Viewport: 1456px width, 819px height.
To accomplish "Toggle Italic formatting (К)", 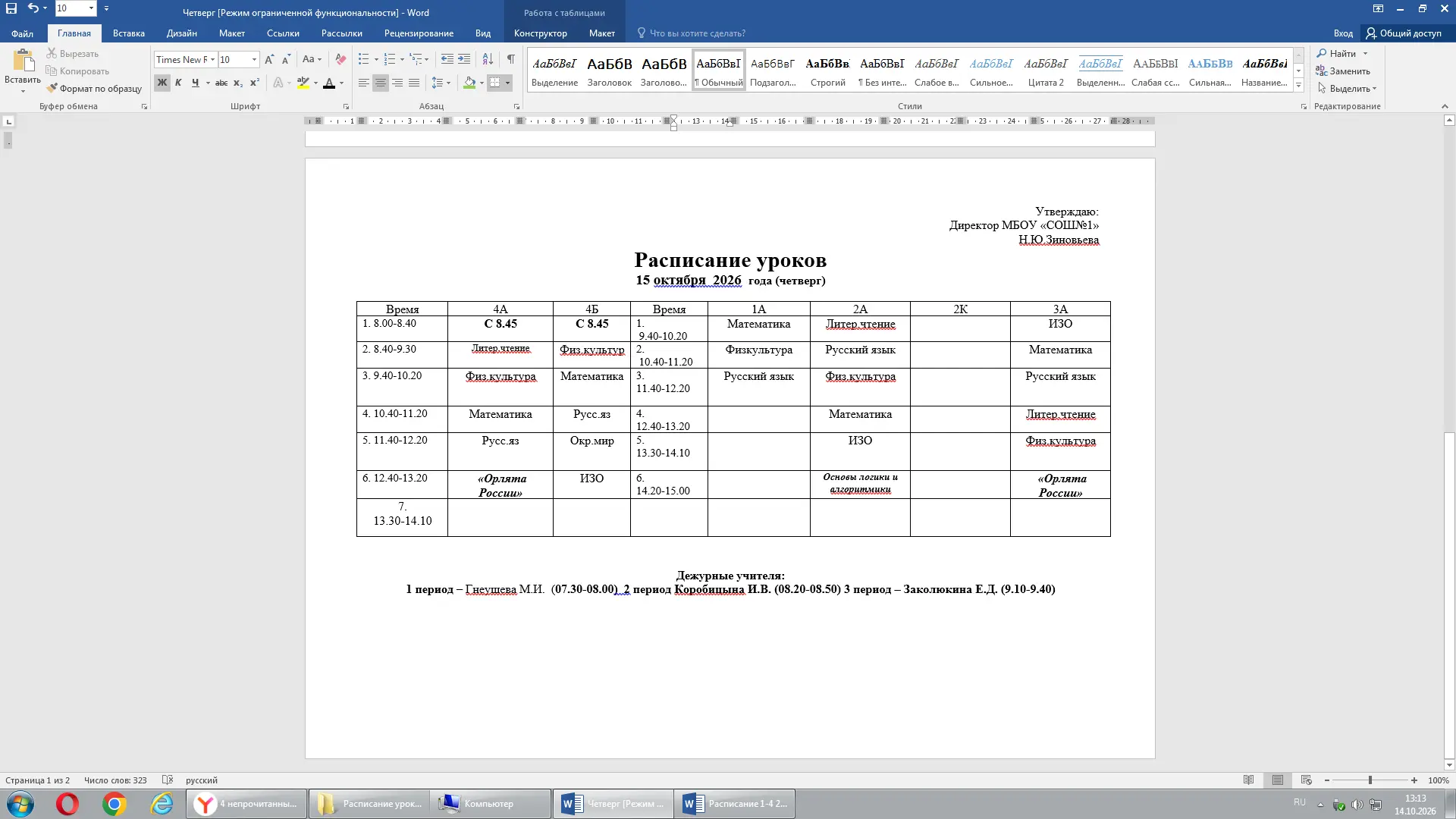I will [178, 83].
